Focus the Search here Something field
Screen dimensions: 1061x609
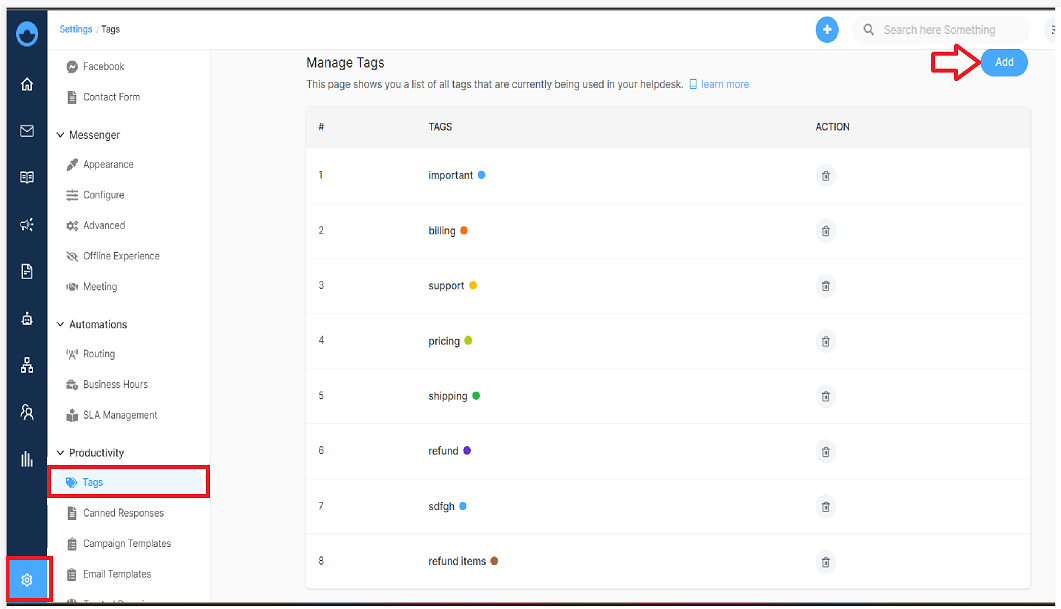click(941, 30)
